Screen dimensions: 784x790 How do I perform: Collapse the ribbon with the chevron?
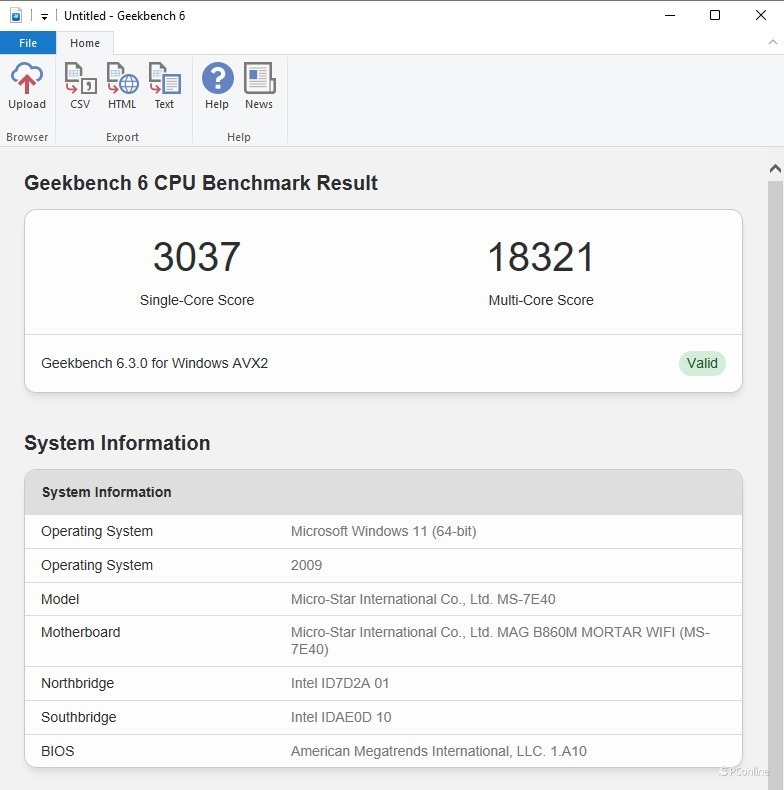[772, 42]
